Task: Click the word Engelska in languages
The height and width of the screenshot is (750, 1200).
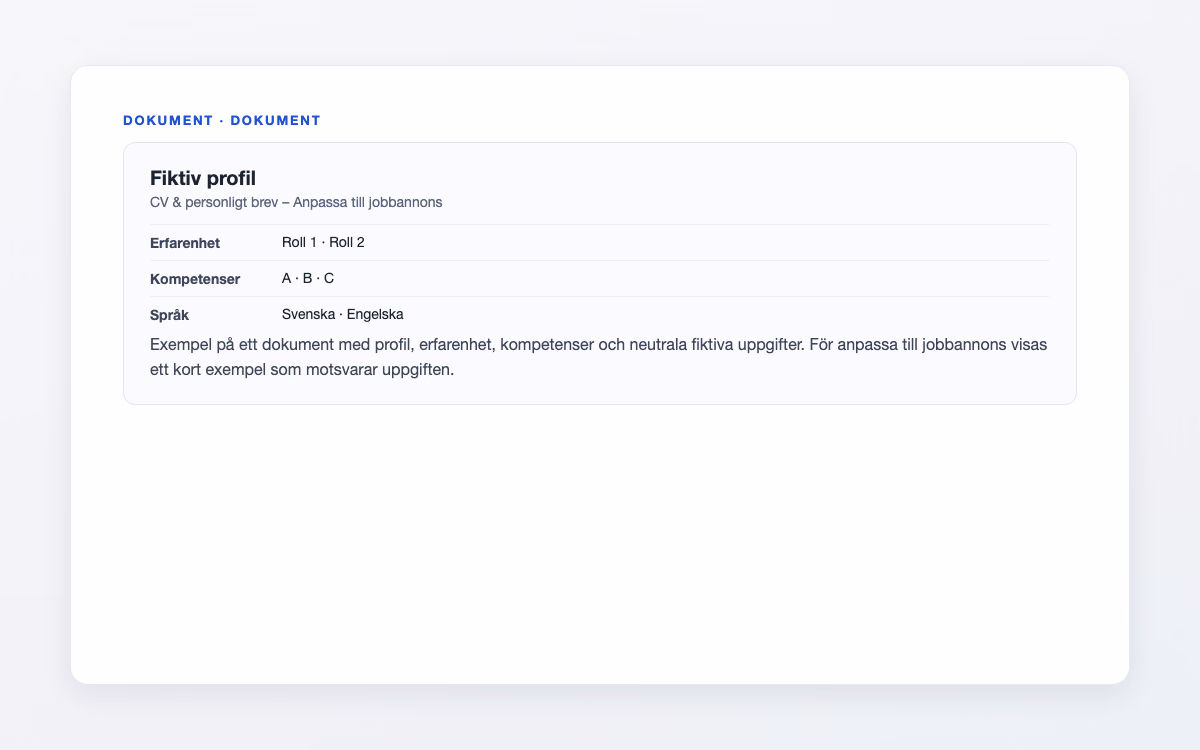Action: 375,314
